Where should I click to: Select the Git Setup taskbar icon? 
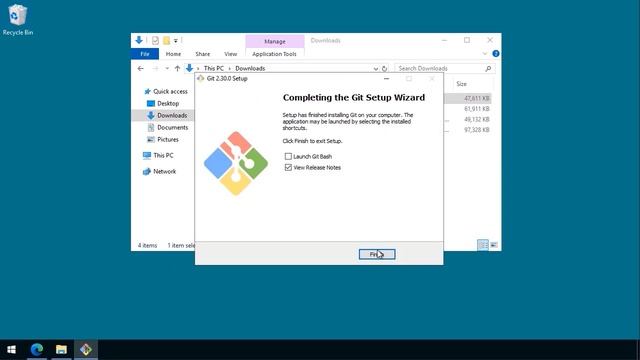click(86, 349)
